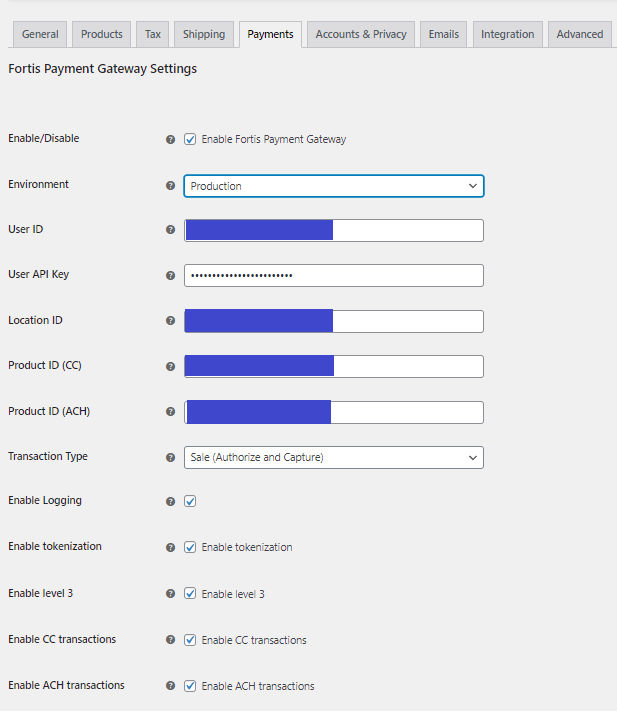The height and width of the screenshot is (712, 617).
Task: Select the Payments tab
Action: coord(270,34)
